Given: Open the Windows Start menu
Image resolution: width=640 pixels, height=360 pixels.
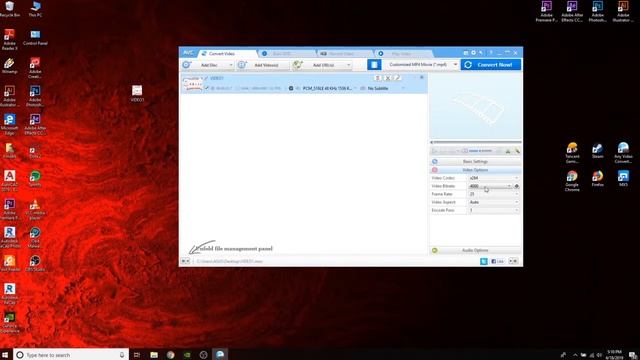Looking at the screenshot, I should click(5, 355).
